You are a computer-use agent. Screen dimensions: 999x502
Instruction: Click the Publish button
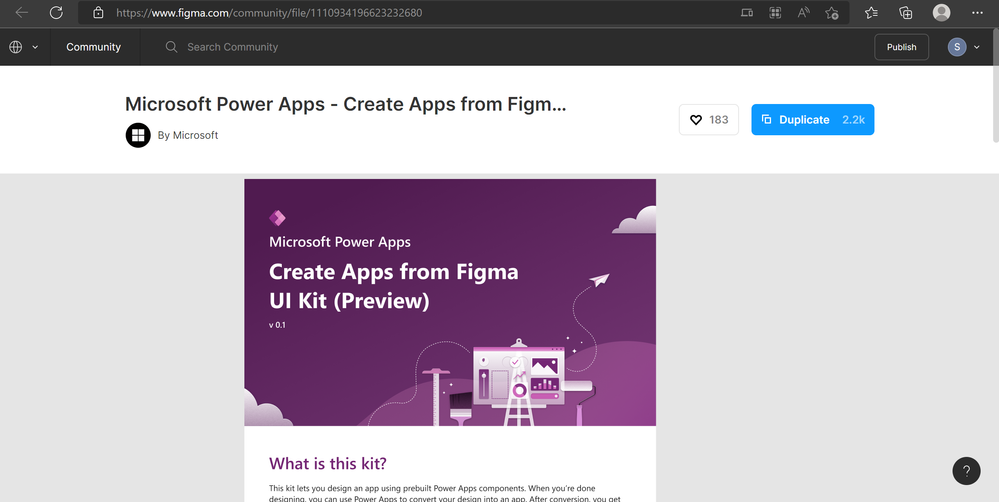[x=902, y=47]
